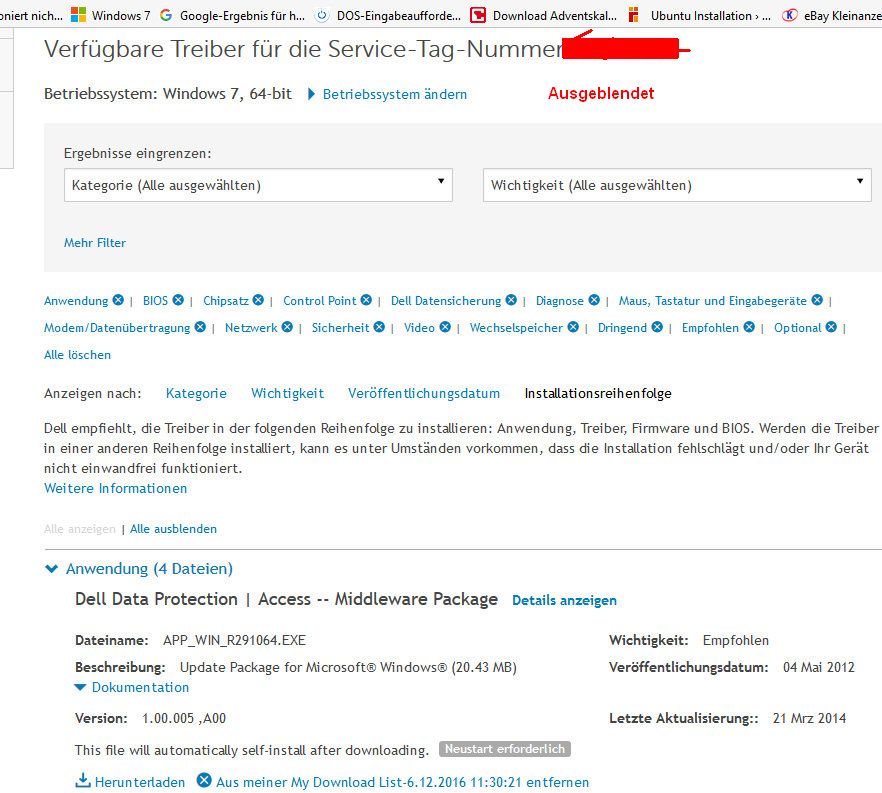882x793 pixels.
Task: Click the Windows 7 bookmark icon
Action: coord(79,15)
